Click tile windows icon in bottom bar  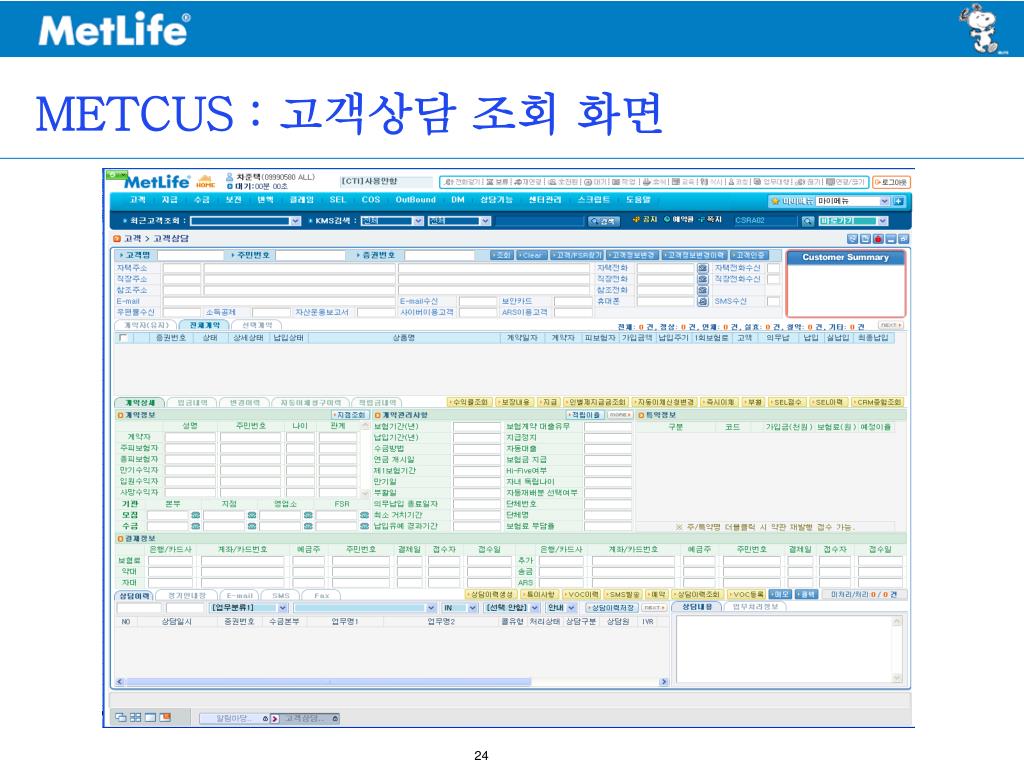[136, 717]
